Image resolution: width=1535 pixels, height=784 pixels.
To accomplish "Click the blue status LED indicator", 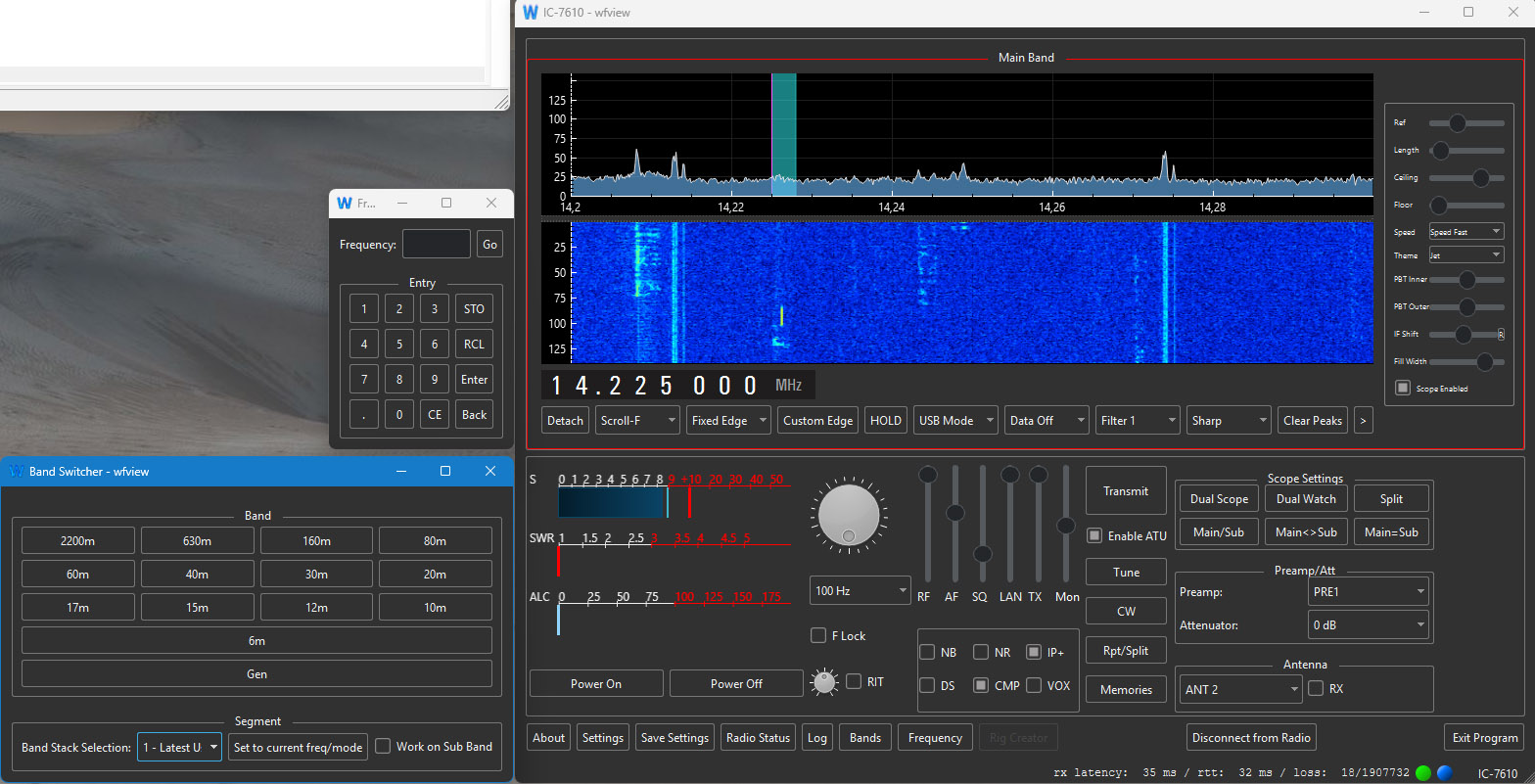I will (1444, 772).
